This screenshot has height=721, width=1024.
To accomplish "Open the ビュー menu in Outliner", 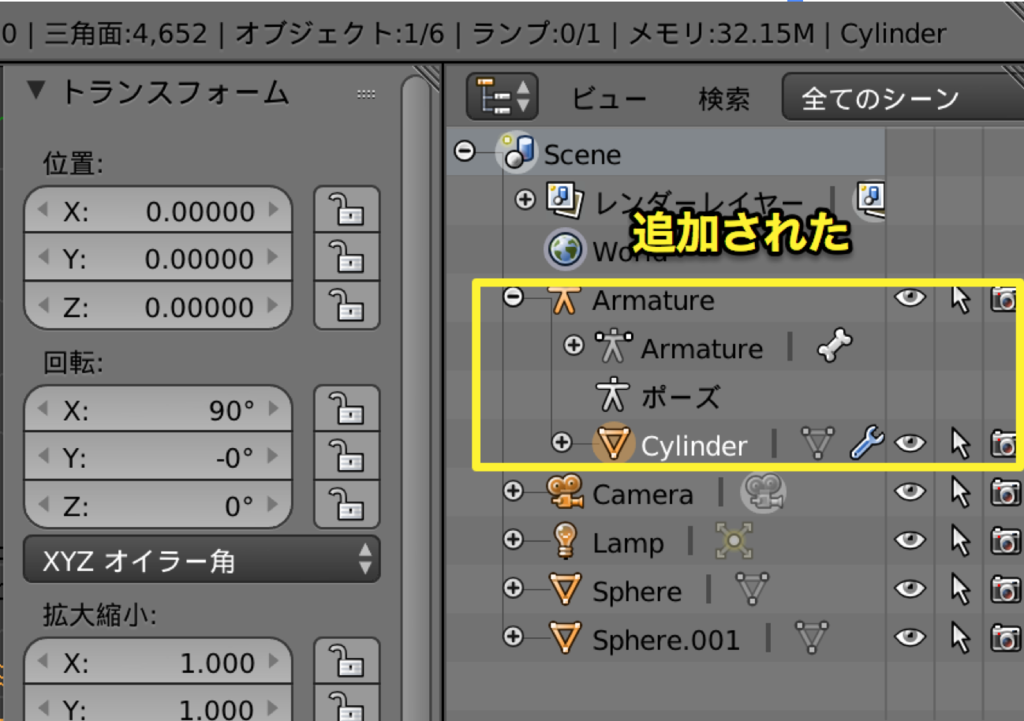I will (609, 99).
